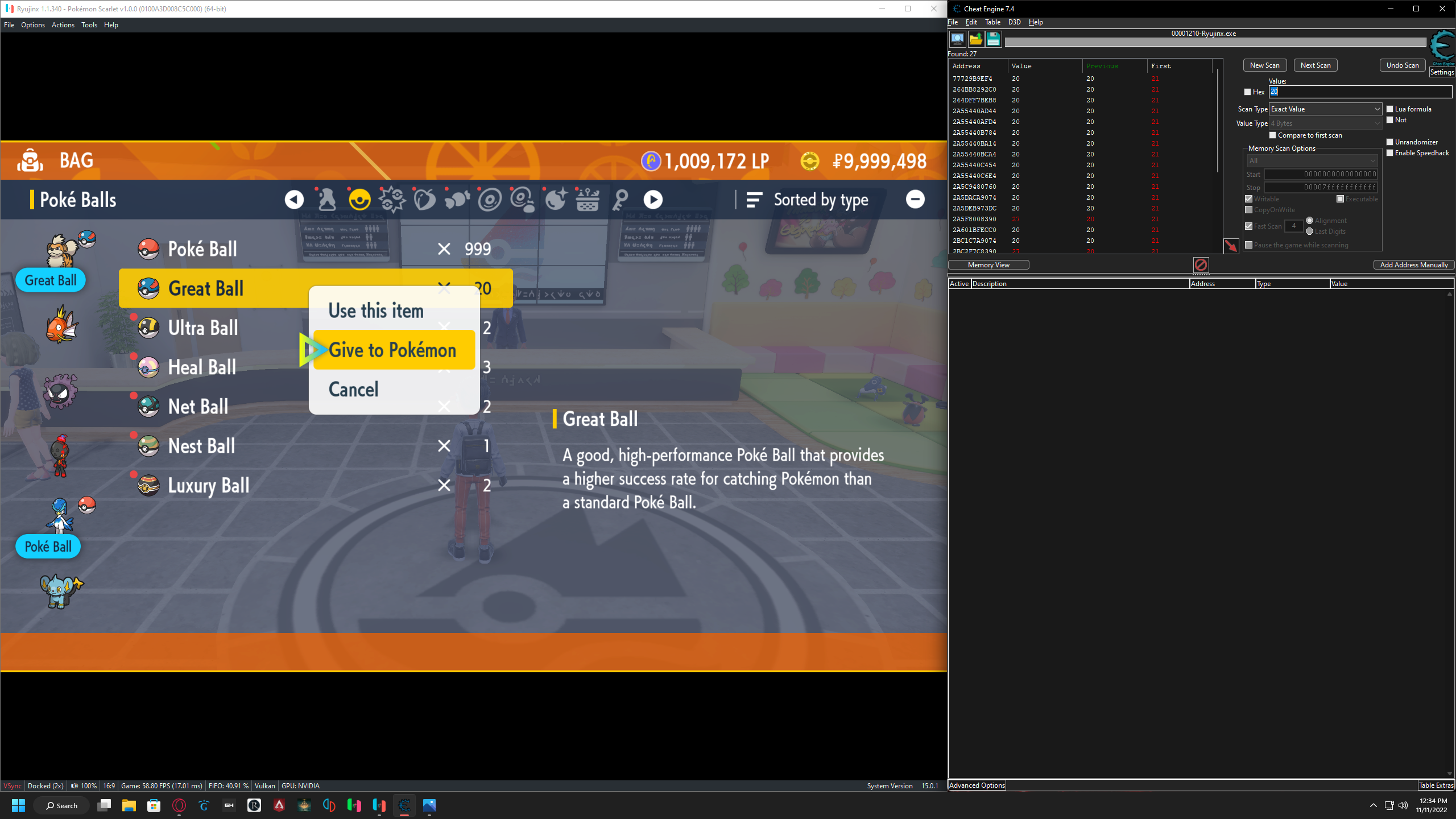Open the Ryujinx Actions menu
1456x819 pixels.
[63, 24]
